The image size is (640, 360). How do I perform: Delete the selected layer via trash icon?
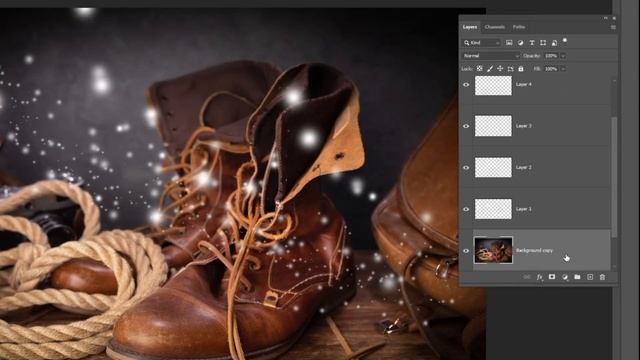click(x=602, y=277)
